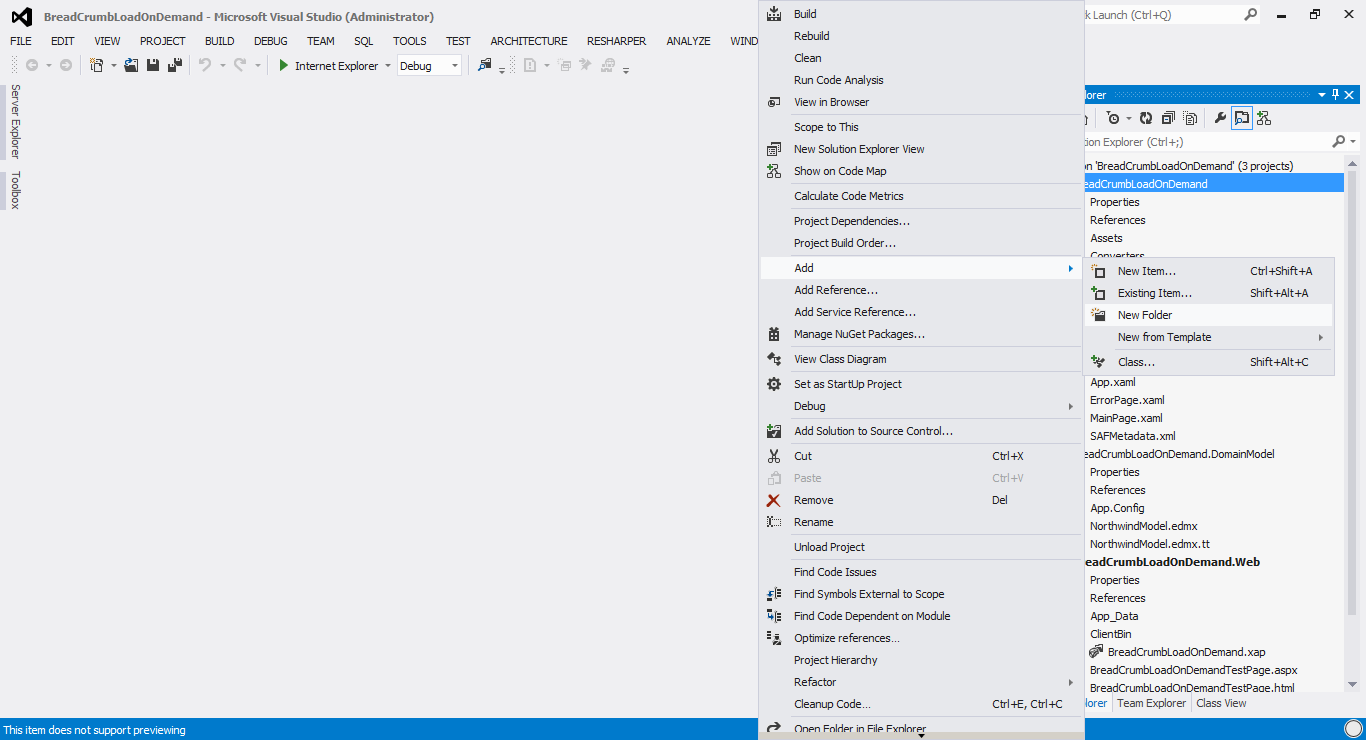Switch to the Class View tab
Image resolution: width=1366 pixels, height=740 pixels.
pos(1221,703)
